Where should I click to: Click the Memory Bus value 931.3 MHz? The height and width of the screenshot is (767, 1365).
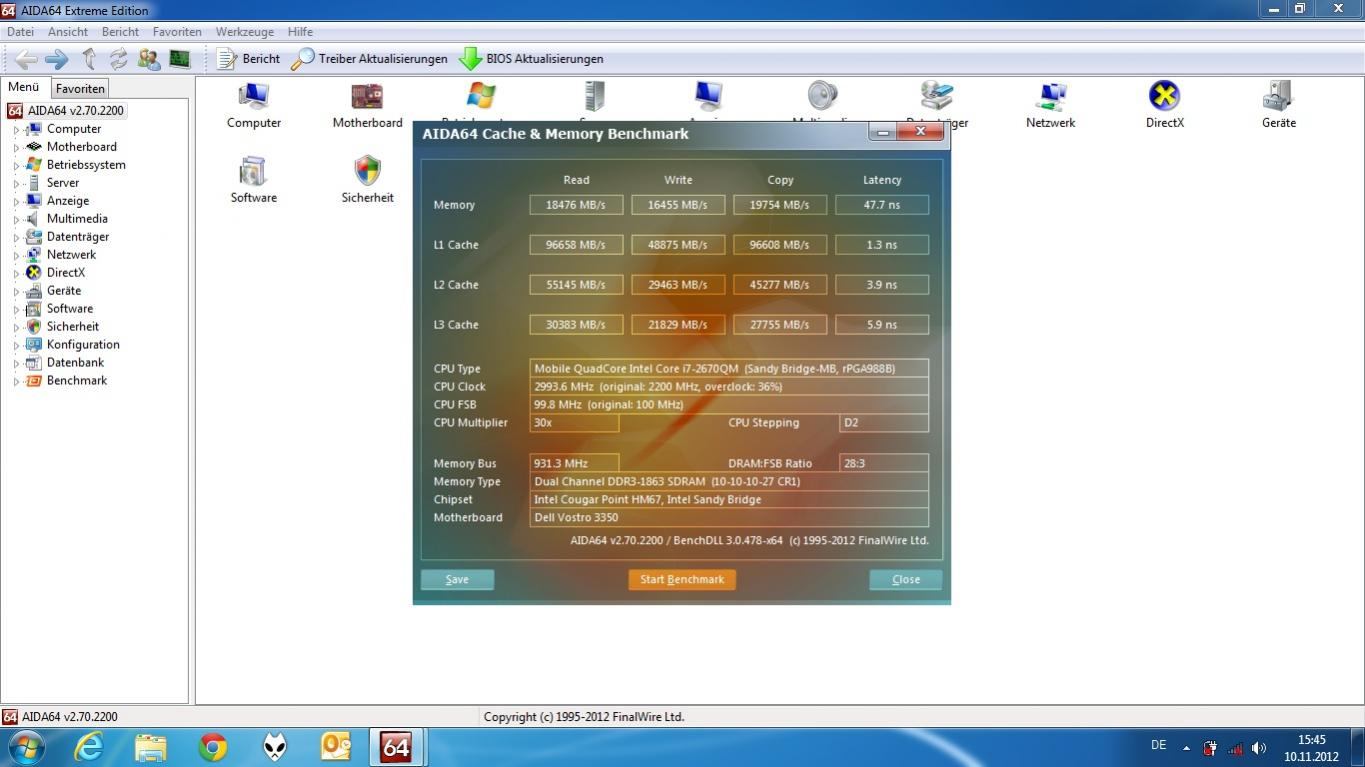point(574,463)
